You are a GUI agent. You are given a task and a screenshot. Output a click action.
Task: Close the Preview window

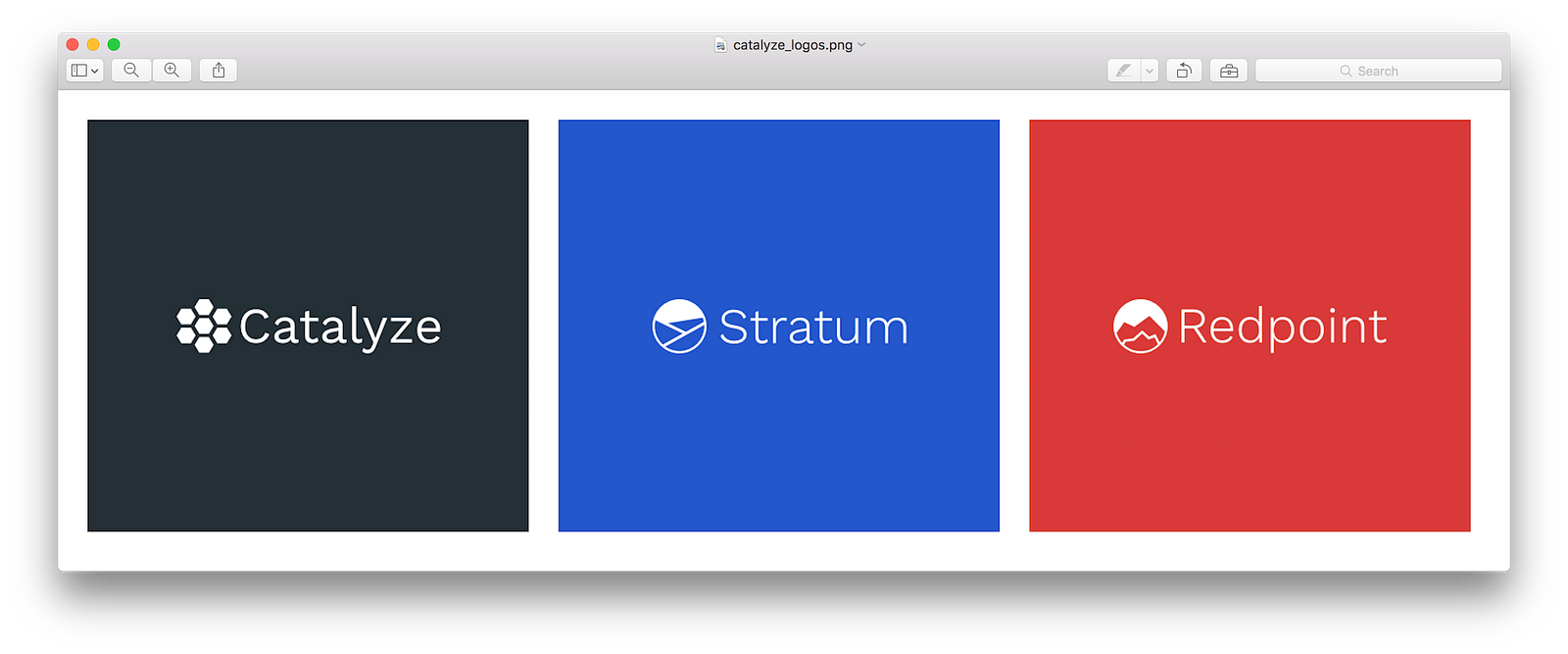(73, 44)
